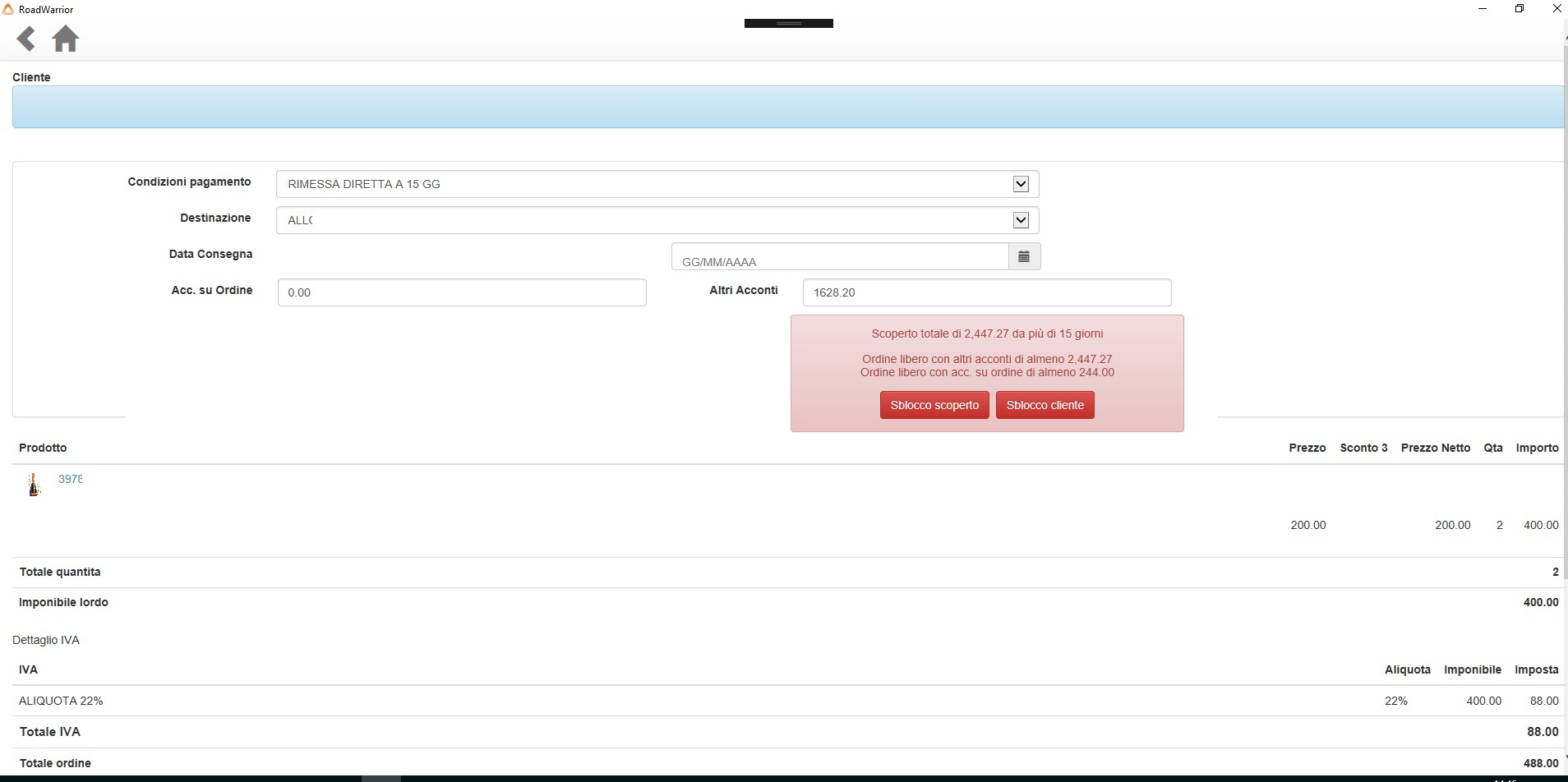Minimize the RoadWarrior window

pyautogui.click(x=1483, y=9)
